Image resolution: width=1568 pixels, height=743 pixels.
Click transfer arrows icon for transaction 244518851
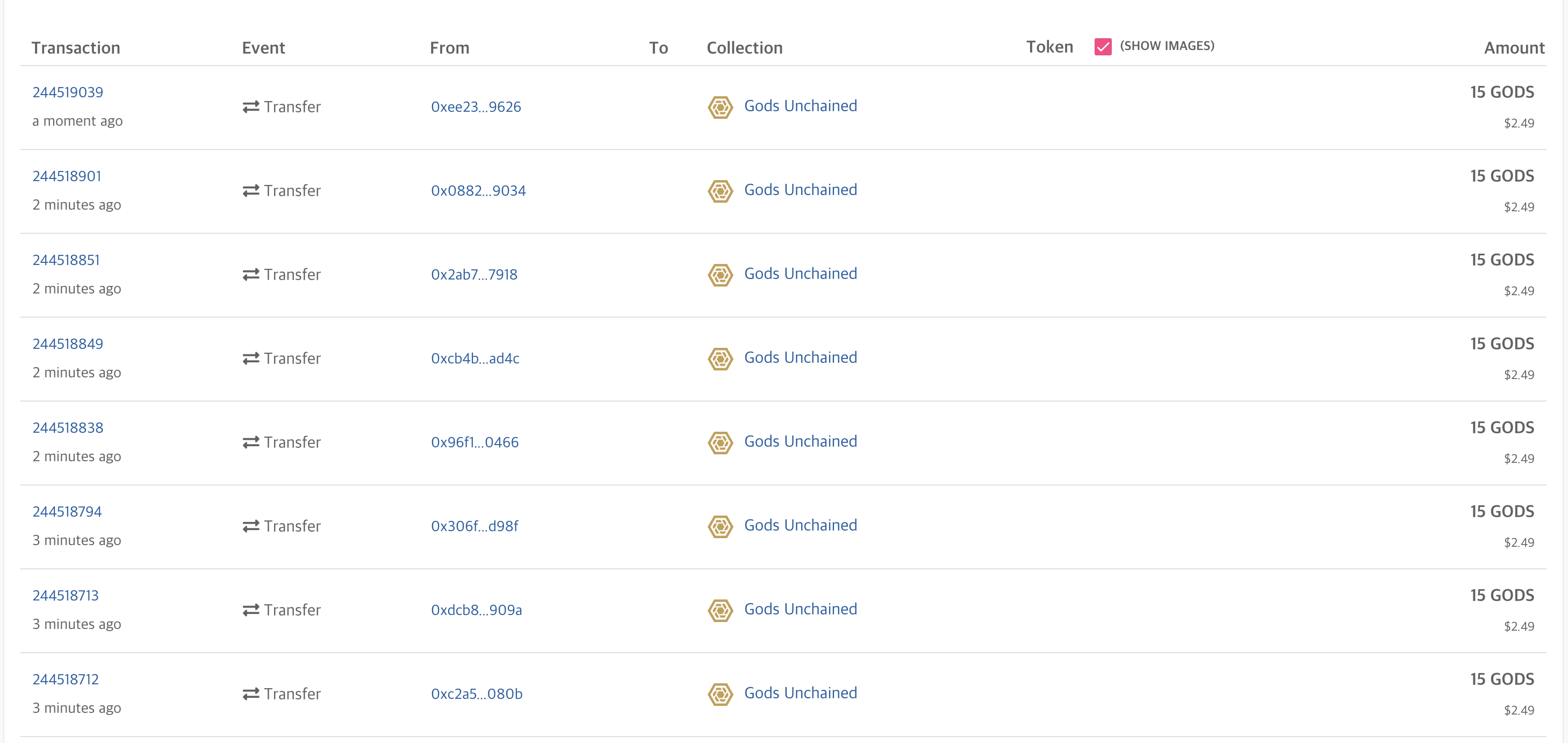pyautogui.click(x=251, y=275)
